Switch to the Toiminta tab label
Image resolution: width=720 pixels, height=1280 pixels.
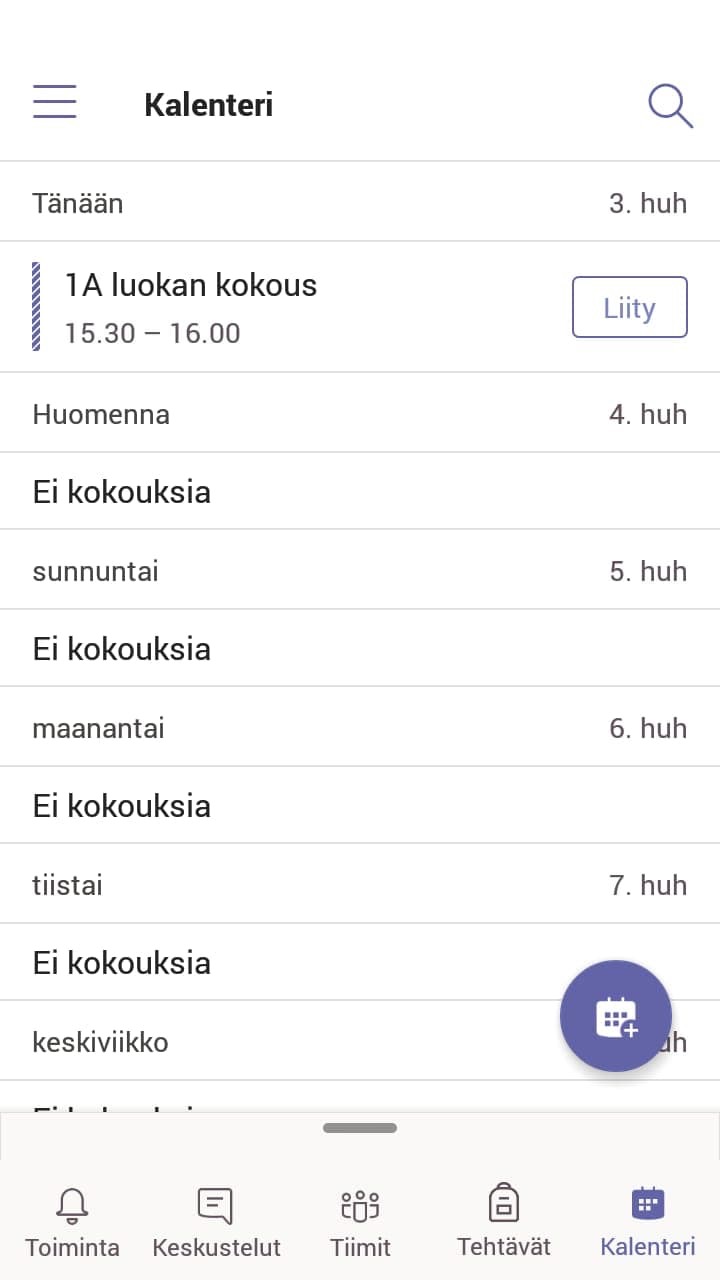(72, 1248)
